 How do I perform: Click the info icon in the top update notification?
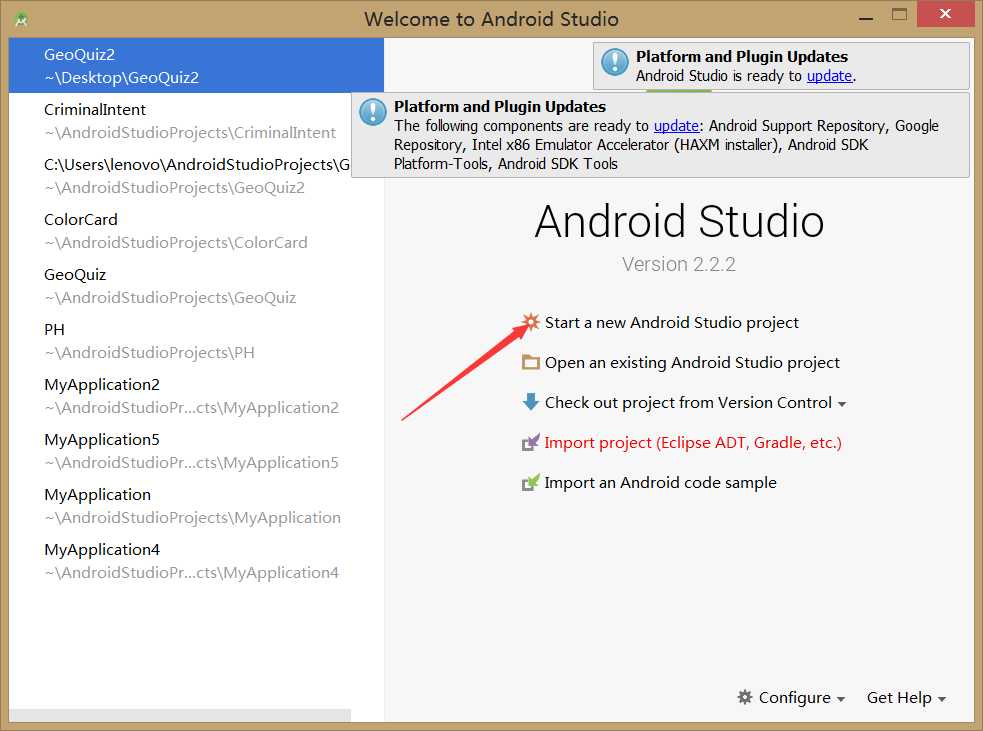click(x=614, y=63)
